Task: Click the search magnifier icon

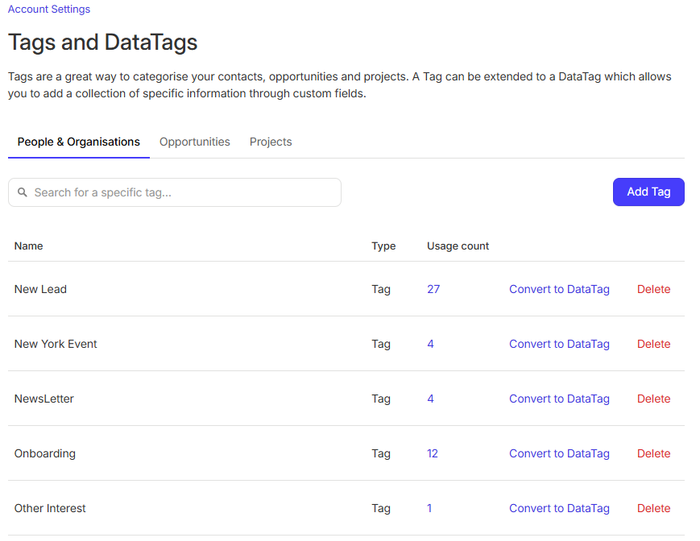Action: tap(22, 192)
